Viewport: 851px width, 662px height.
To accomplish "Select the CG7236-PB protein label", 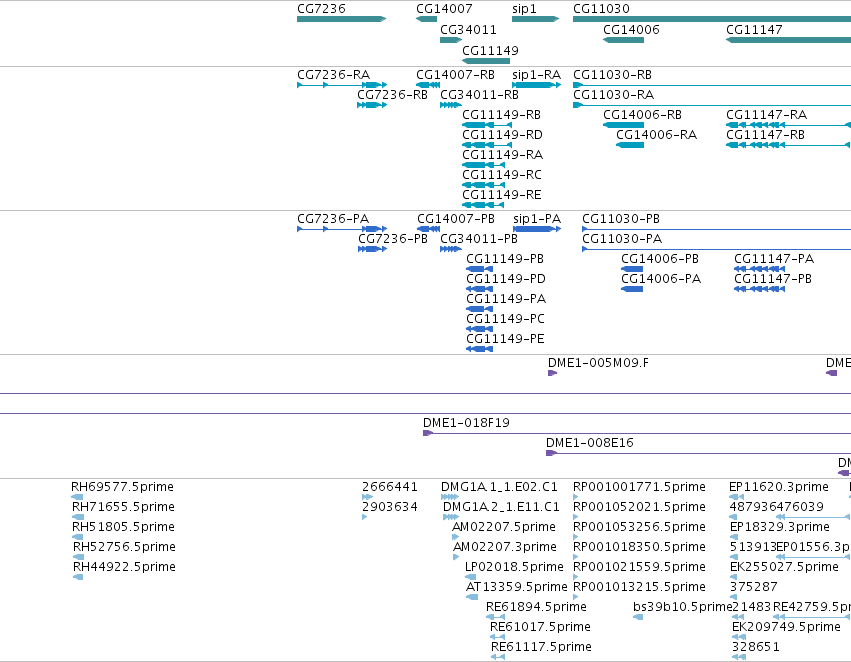I will 393,239.
